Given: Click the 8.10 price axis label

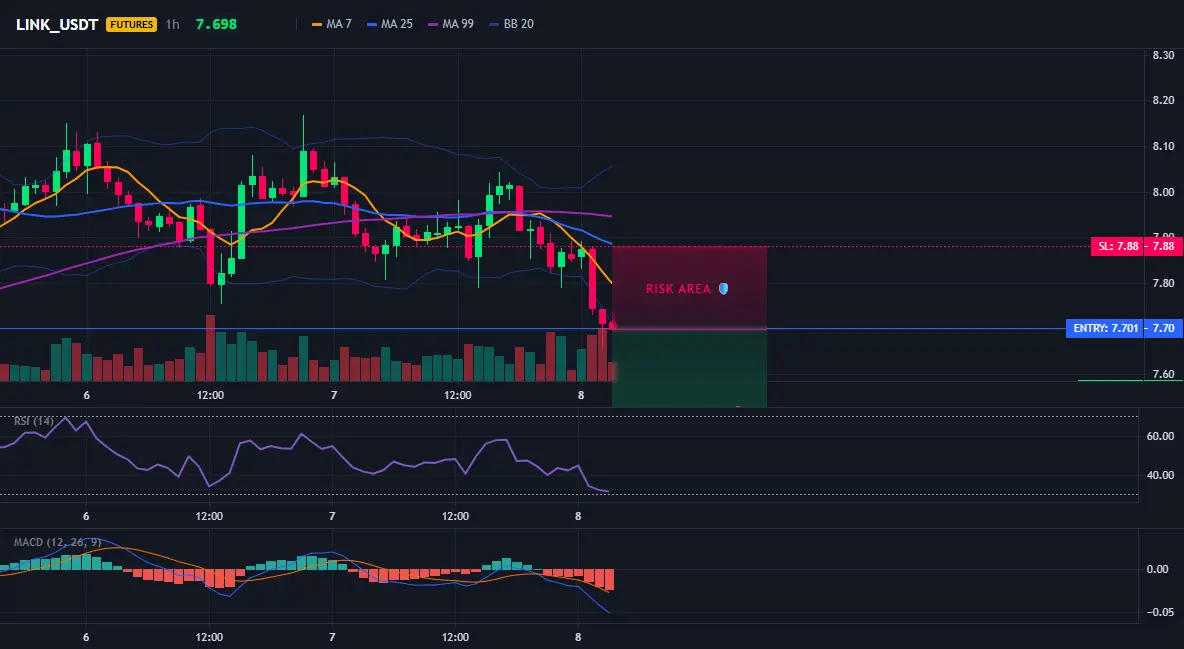Looking at the screenshot, I should (1164, 147).
